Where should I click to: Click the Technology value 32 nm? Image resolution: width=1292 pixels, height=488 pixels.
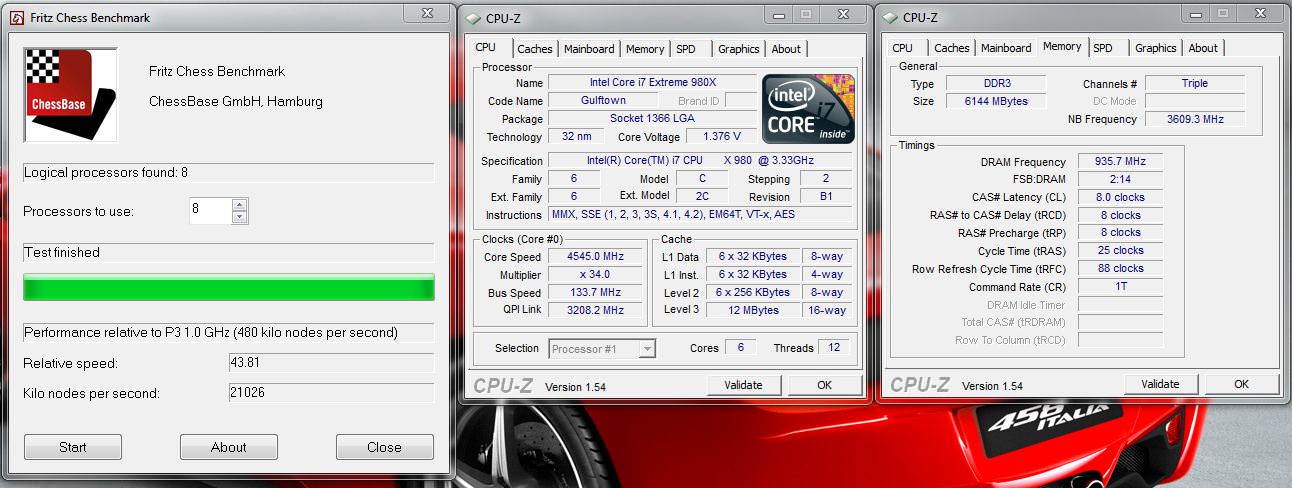[576, 137]
